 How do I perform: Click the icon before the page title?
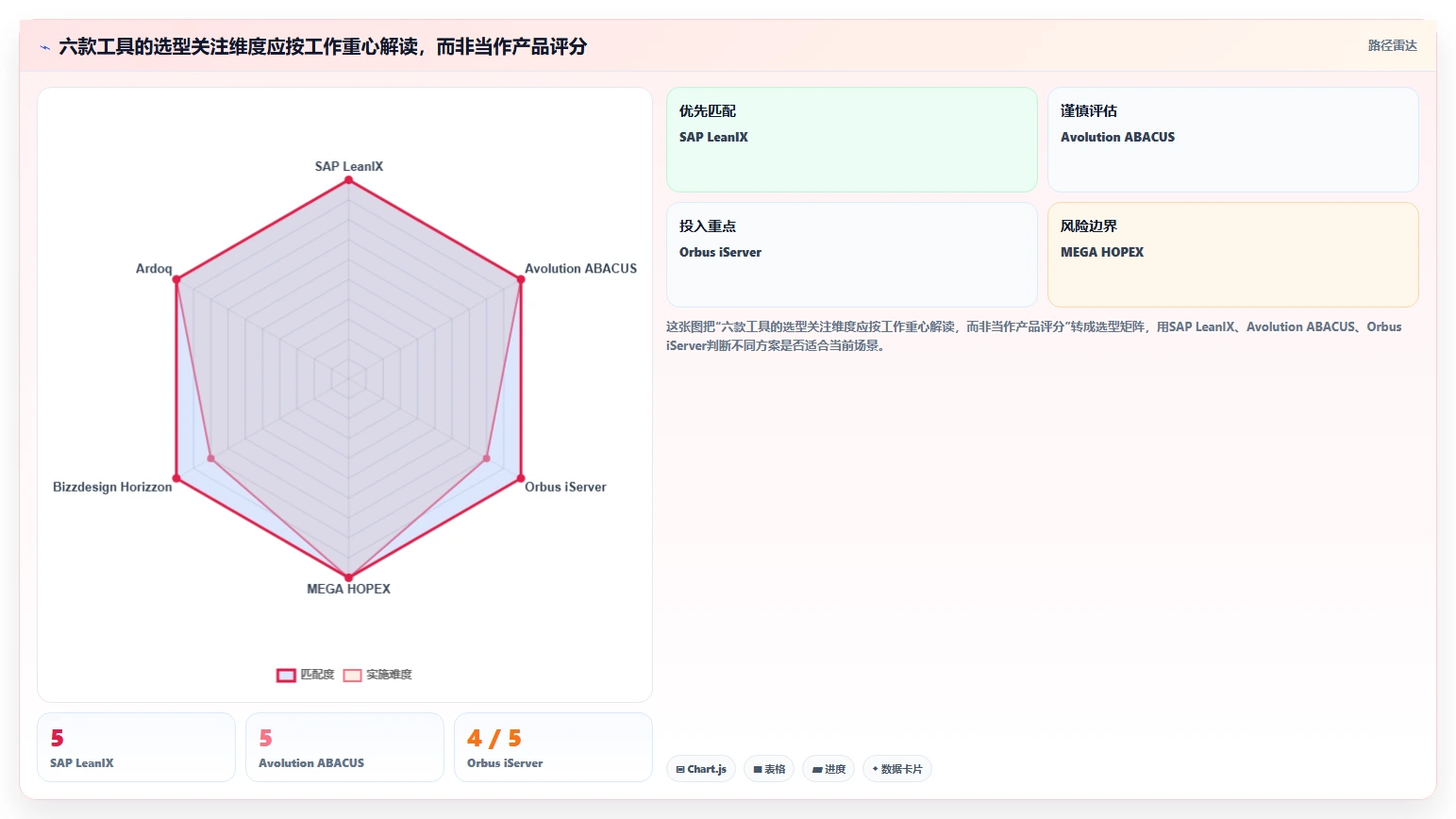click(x=44, y=47)
